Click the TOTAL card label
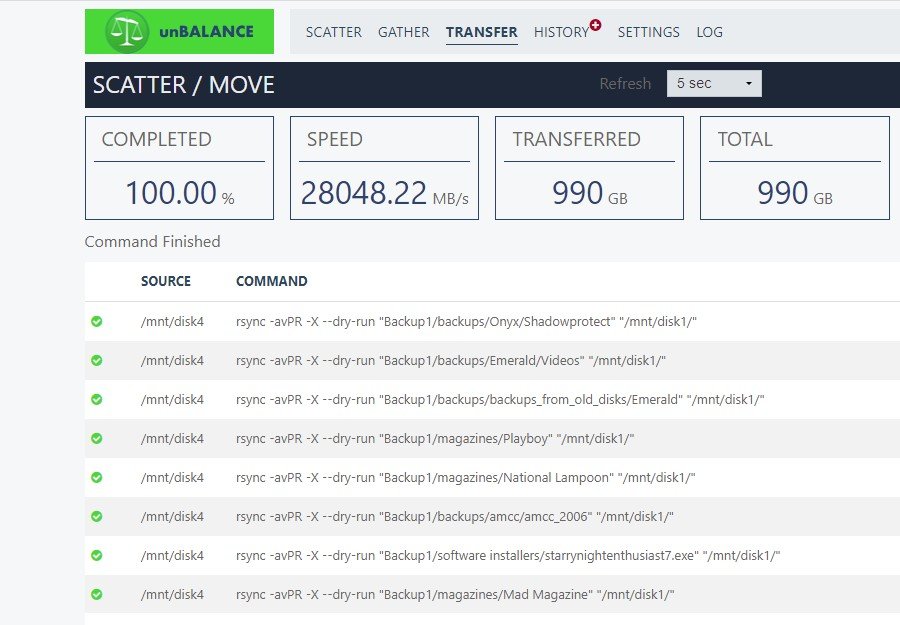 click(745, 139)
